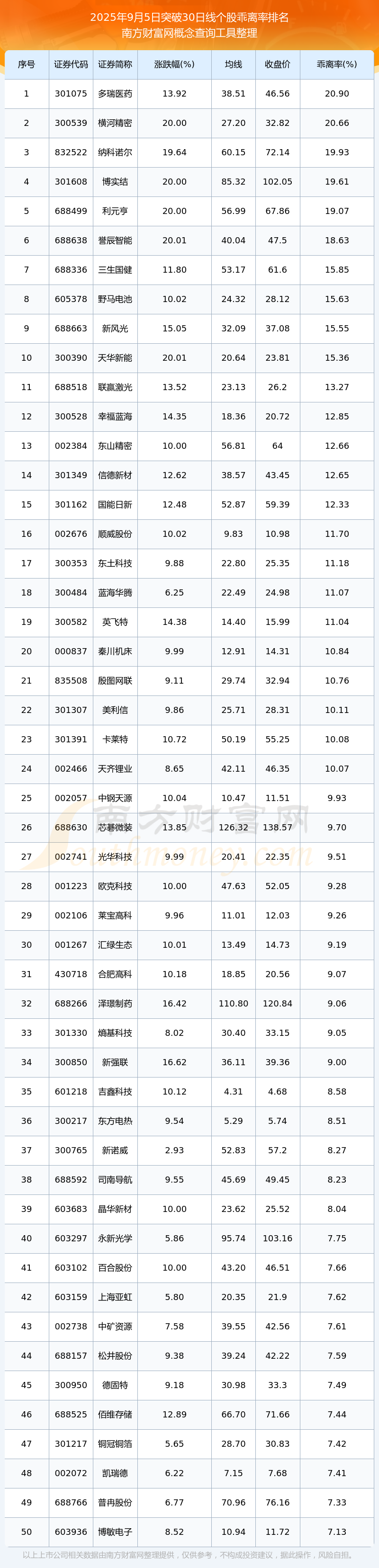Click stock name 松井股份
Viewport: 379px width, 1568px height.
(x=115, y=1356)
